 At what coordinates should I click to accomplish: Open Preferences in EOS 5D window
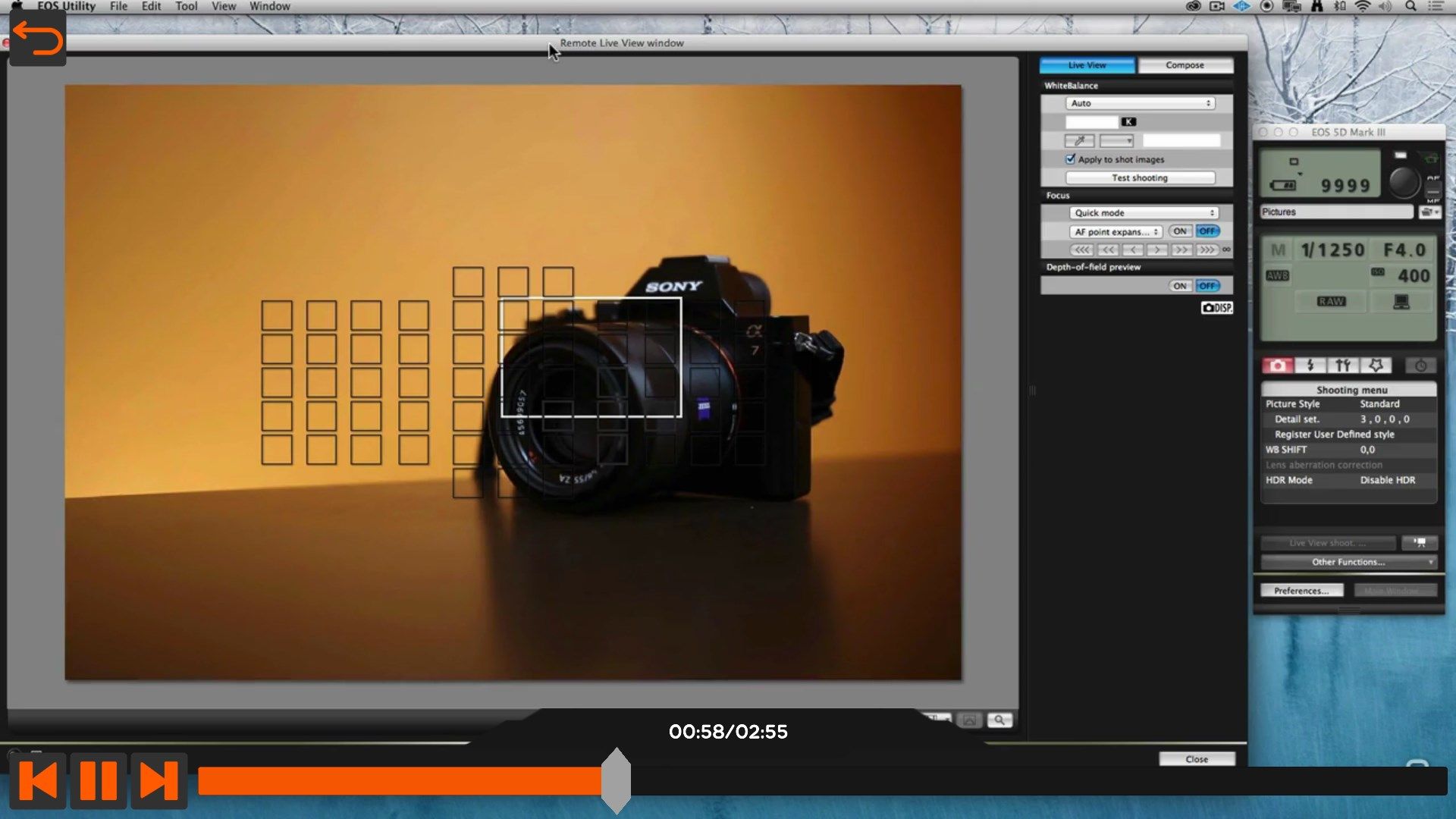(1301, 591)
